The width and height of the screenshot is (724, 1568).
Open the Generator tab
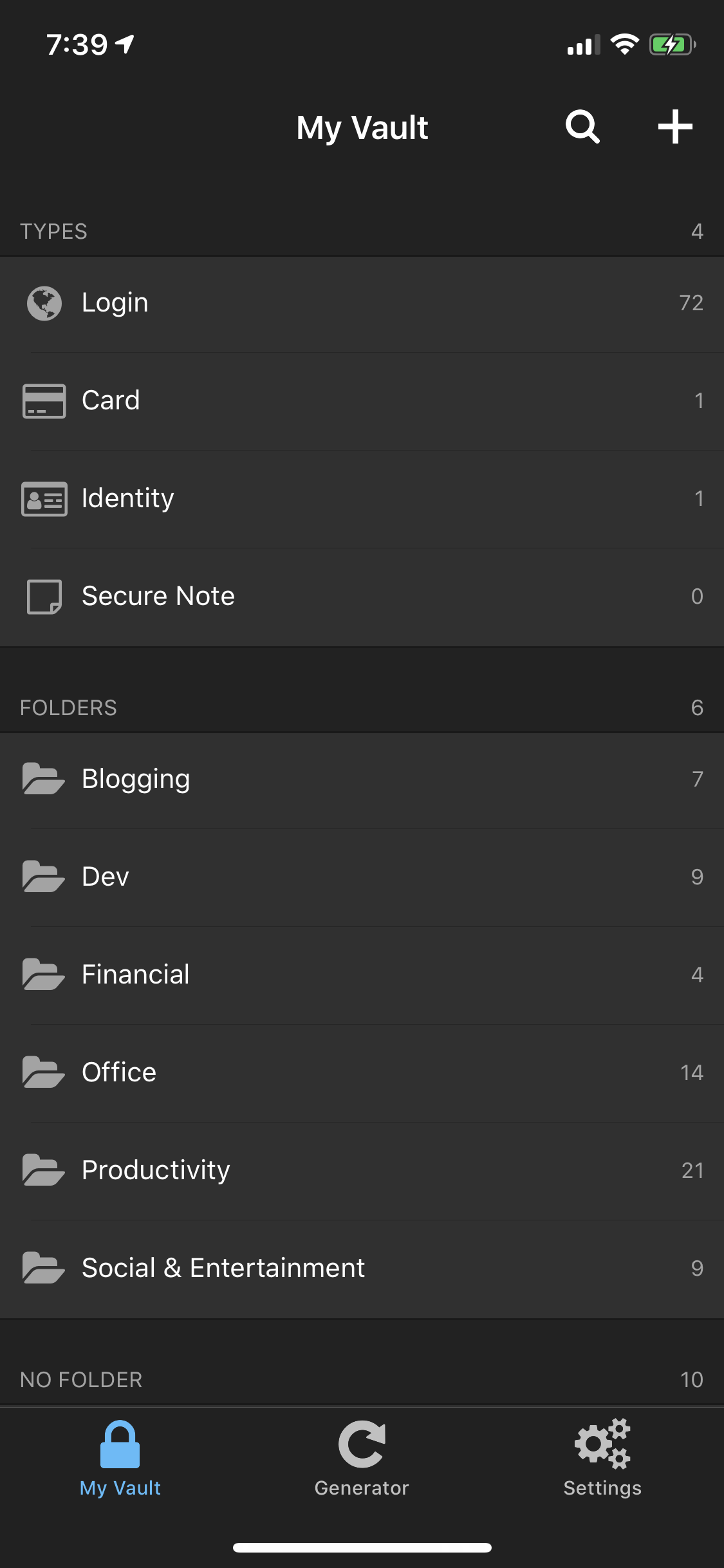[362, 1459]
